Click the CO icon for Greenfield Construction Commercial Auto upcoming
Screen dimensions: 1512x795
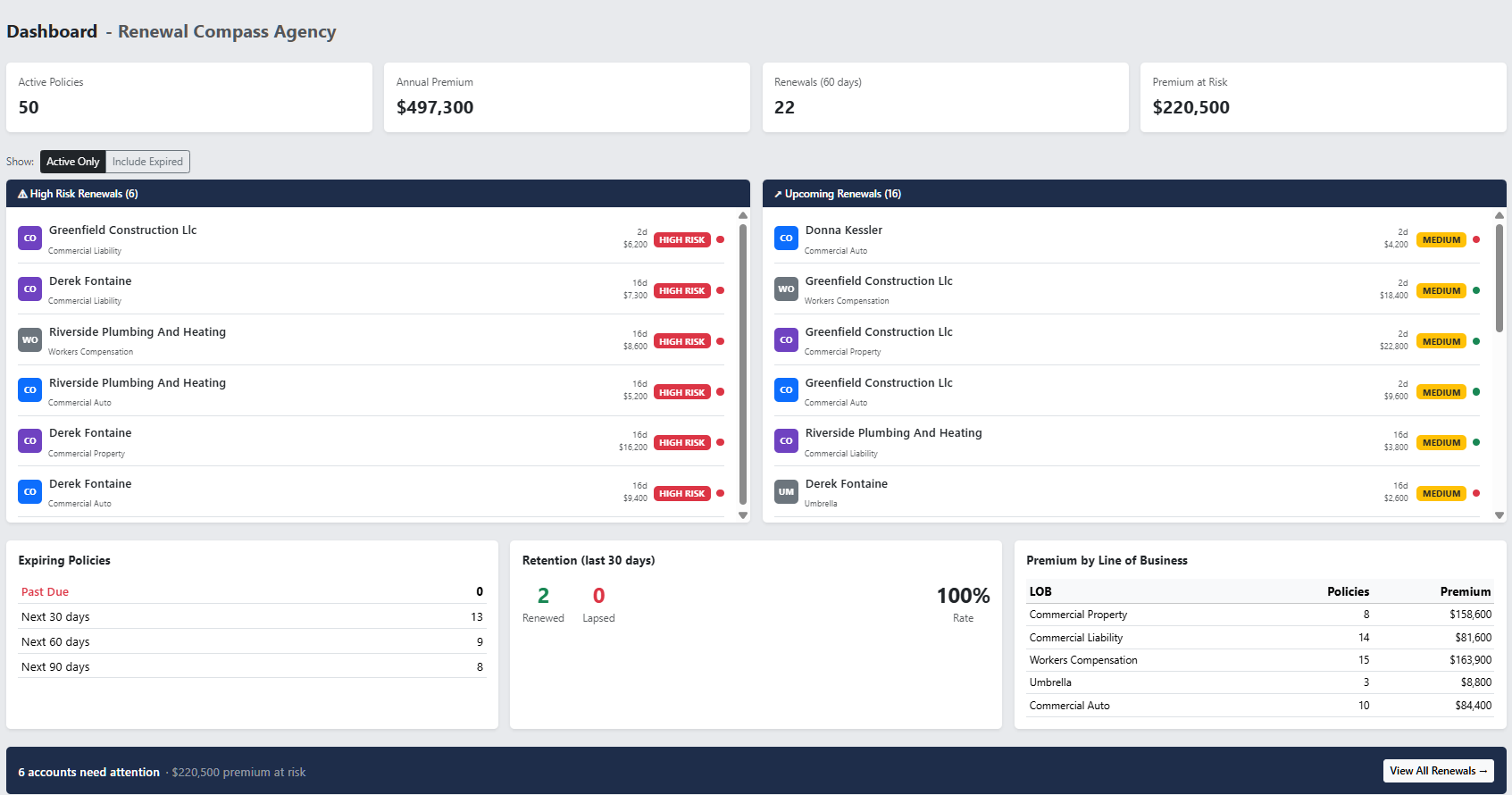point(786,390)
